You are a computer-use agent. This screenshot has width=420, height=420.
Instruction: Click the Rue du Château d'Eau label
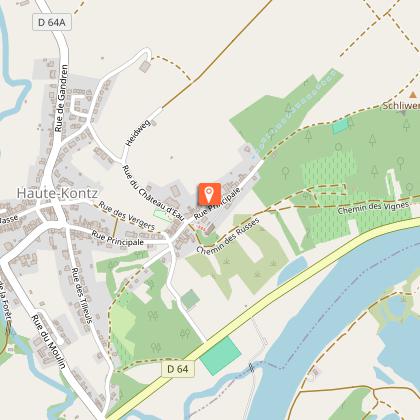(x=153, y=193)
